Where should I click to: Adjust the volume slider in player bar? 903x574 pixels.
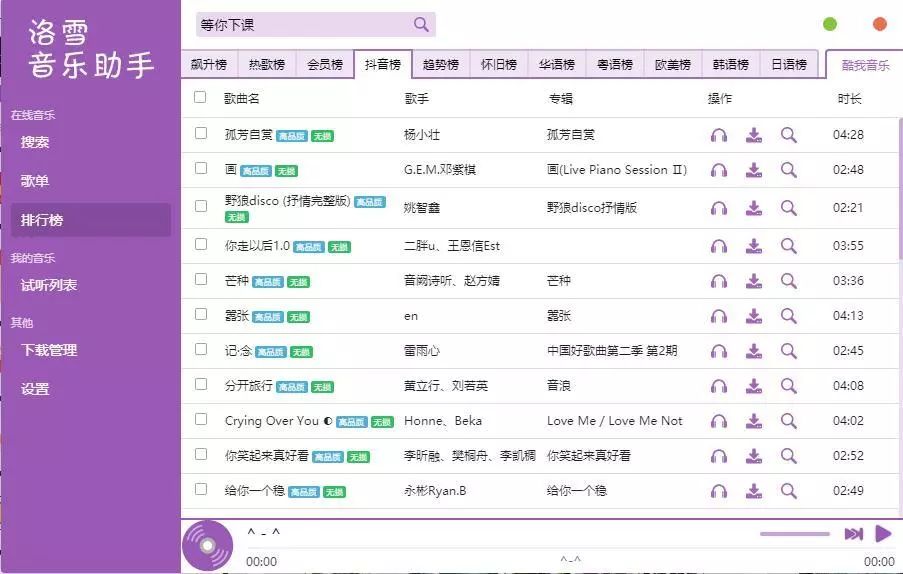pos(795,534)
